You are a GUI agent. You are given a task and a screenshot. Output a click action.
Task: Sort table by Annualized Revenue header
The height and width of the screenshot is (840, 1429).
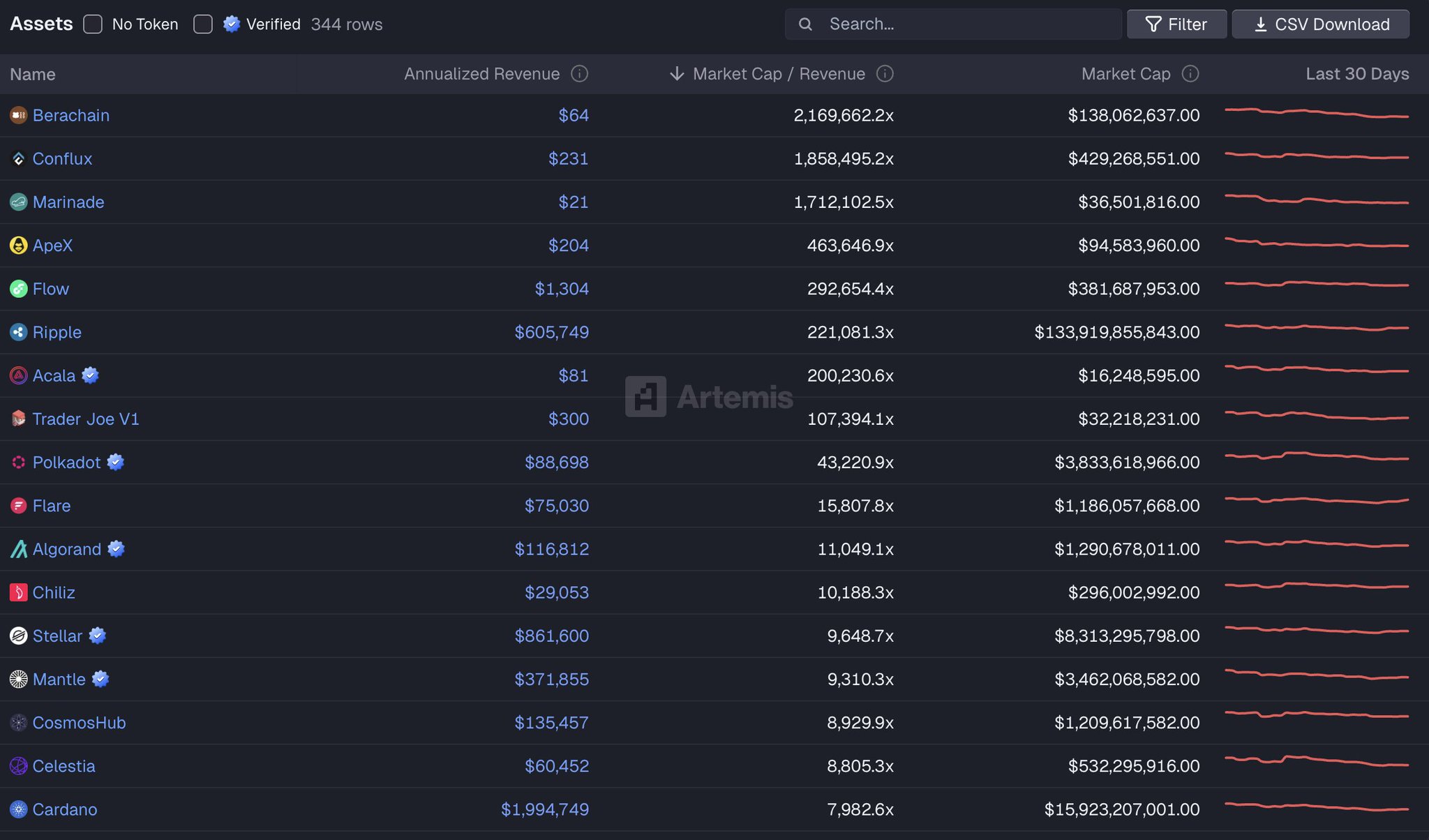(x=481, y=74)
